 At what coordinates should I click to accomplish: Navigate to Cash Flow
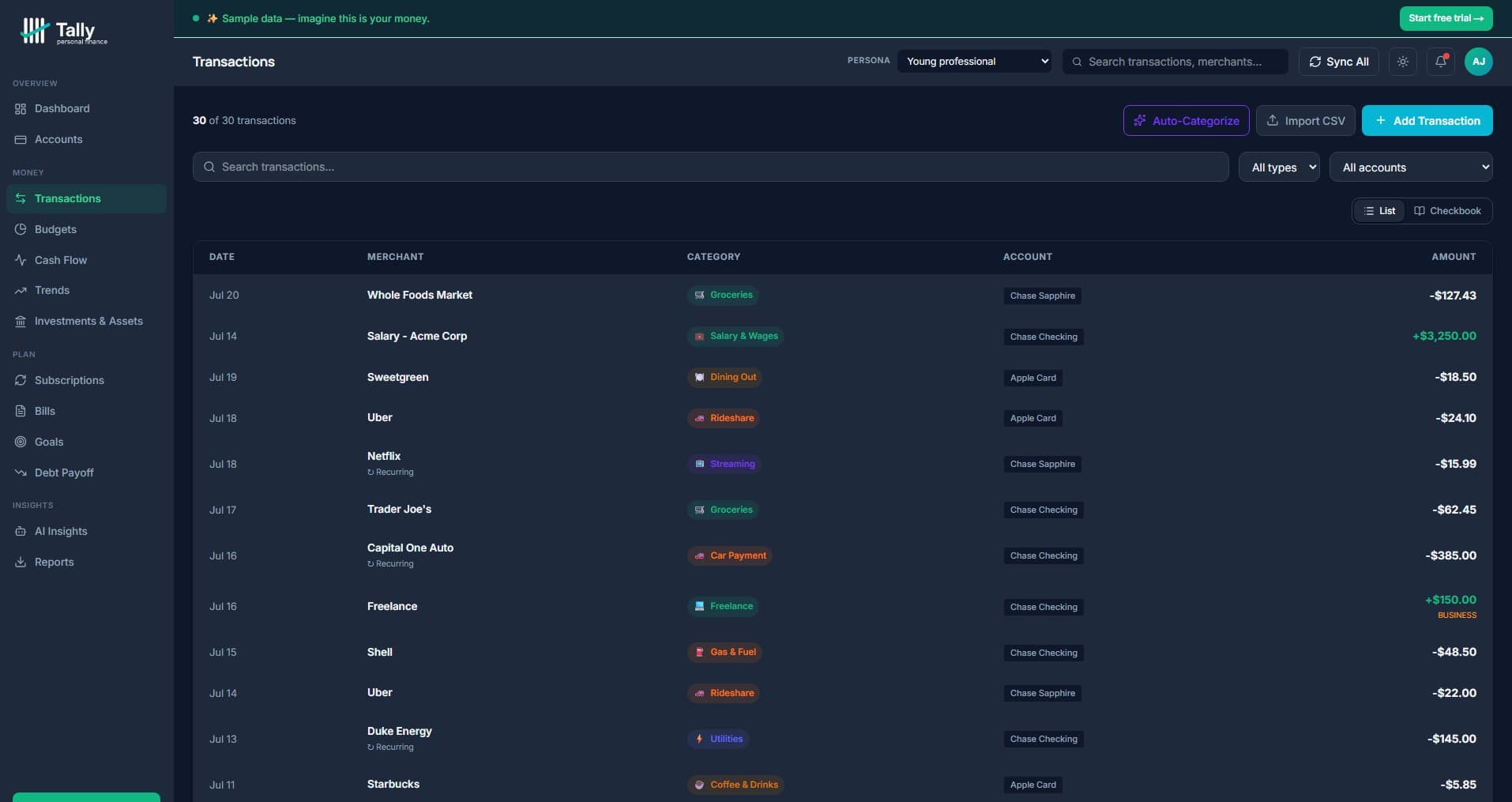(x=86, y=261)
